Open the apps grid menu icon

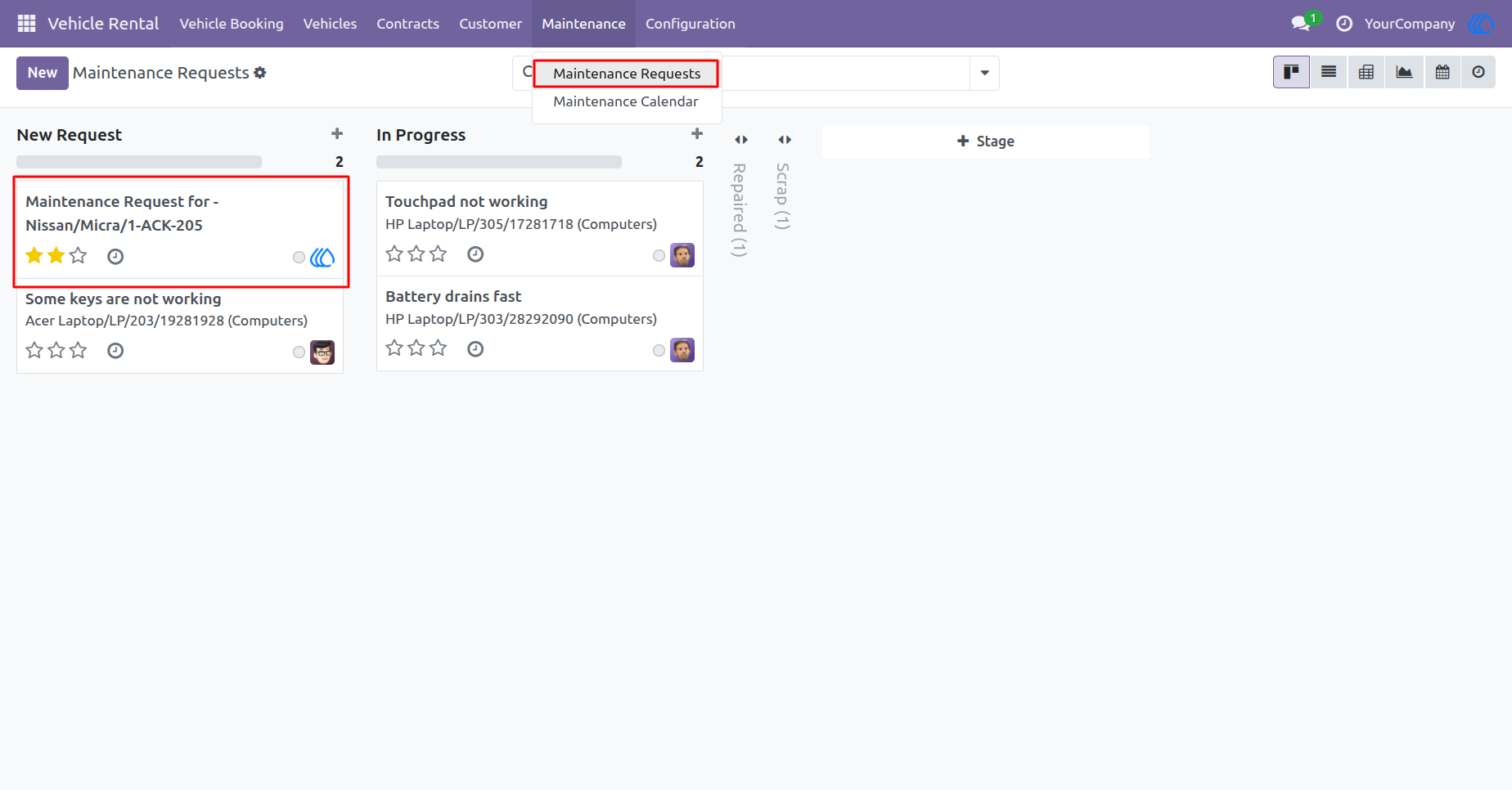tap(26, 24)
